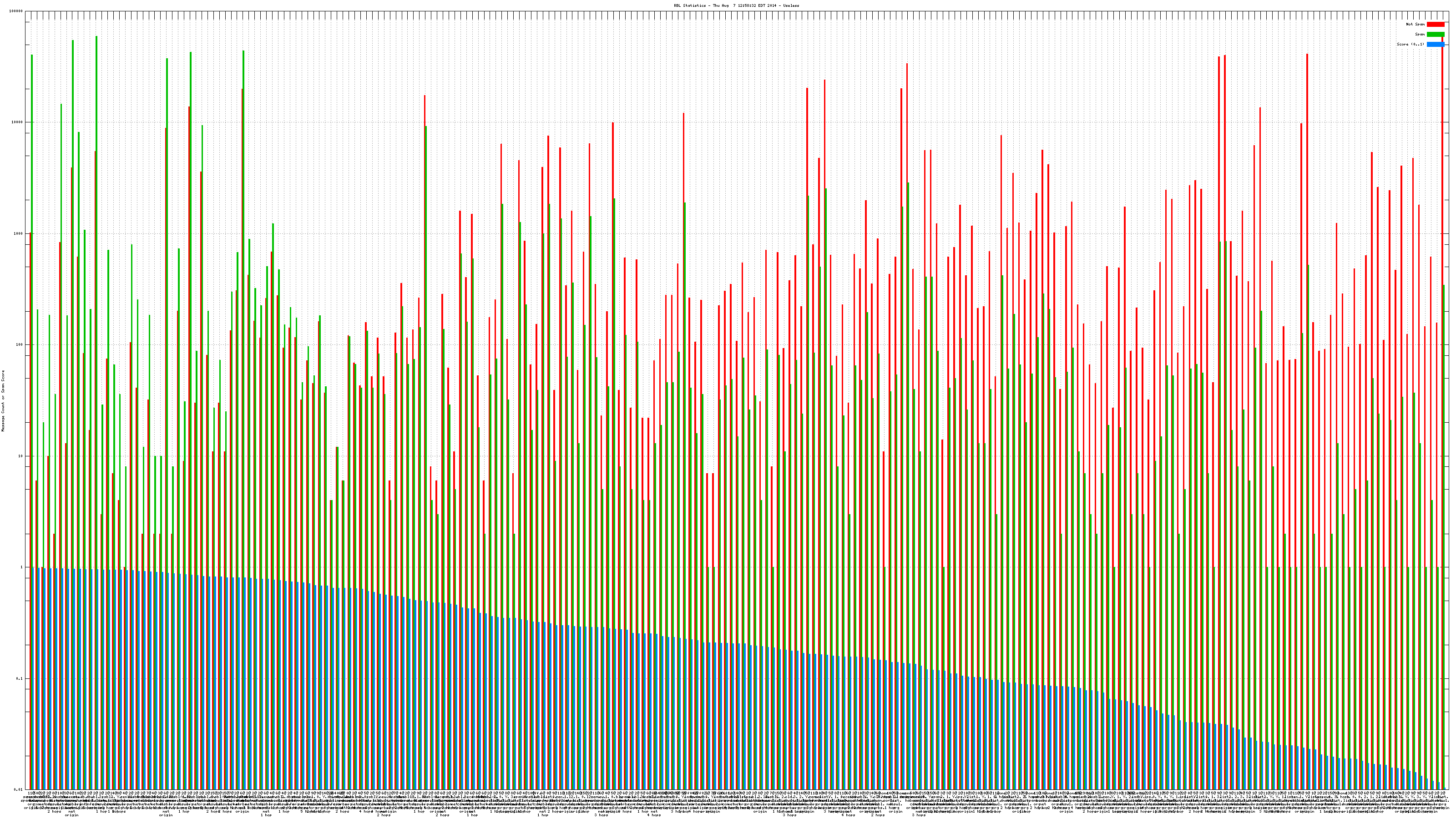
Task: Click the 10 y-axis tick label
Action: pyautogui.click(x=20, y=456)
